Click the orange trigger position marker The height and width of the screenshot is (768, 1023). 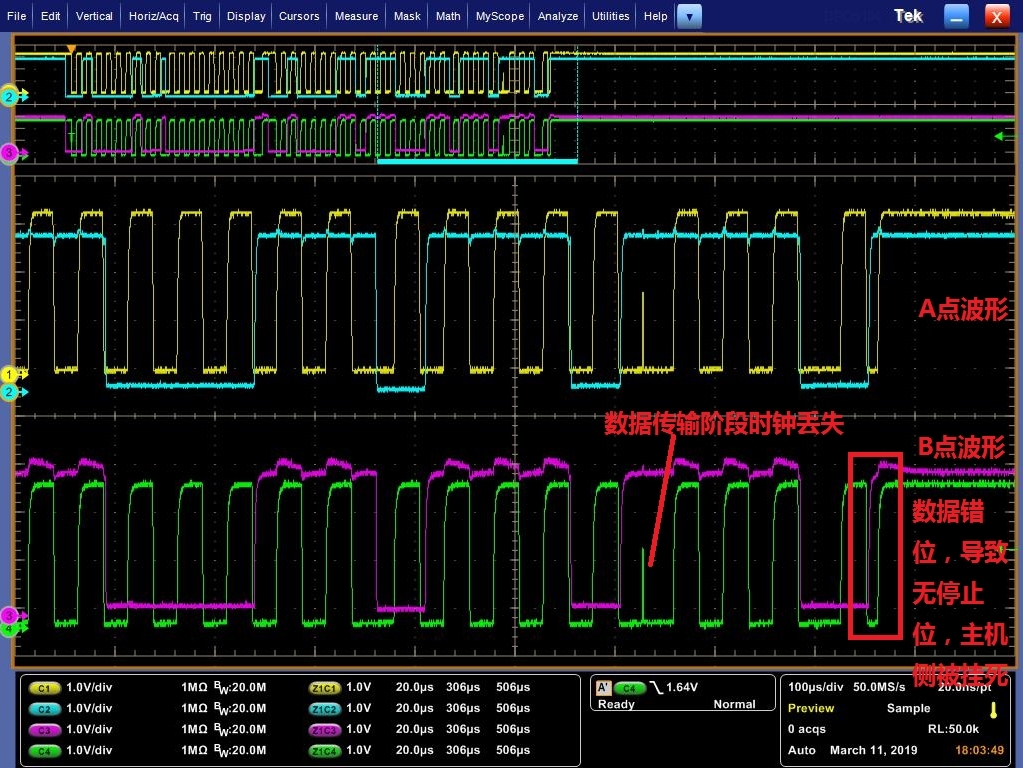tap(70, 48)
